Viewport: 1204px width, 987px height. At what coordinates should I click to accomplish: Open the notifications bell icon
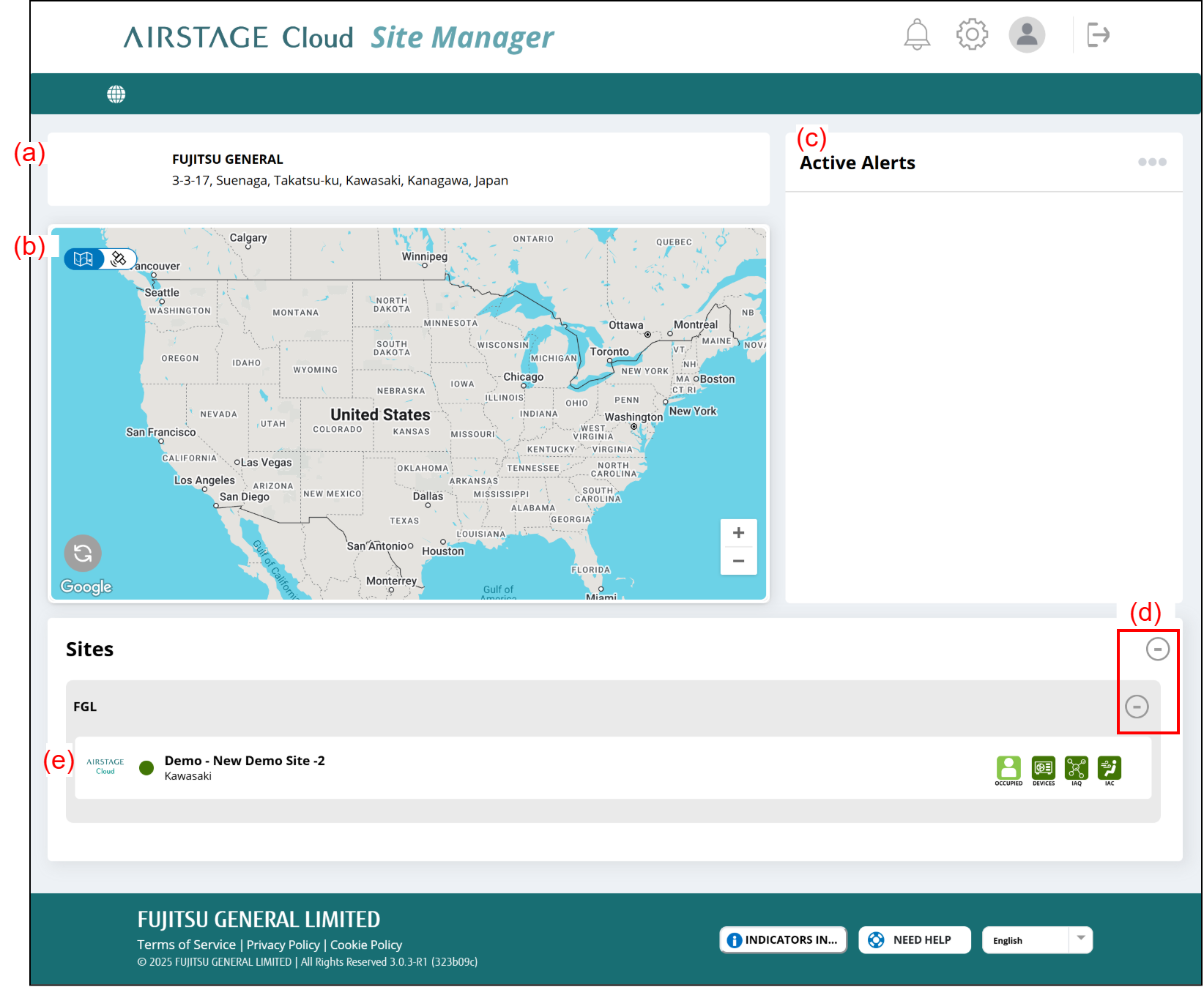pyautogui.click(x=916, y=34)
